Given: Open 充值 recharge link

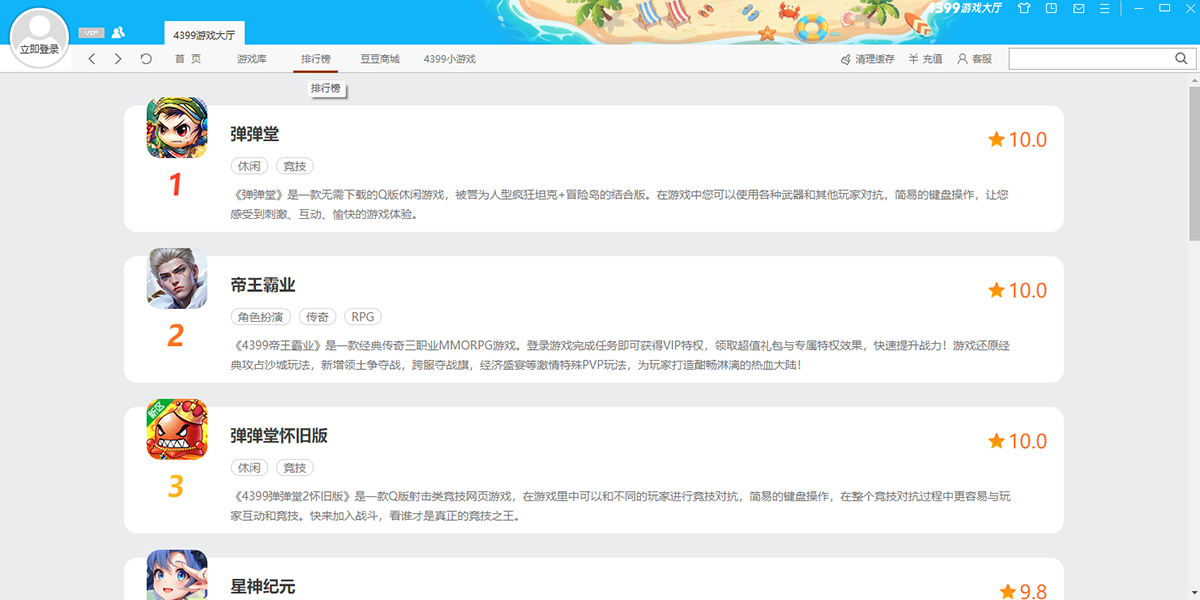Looking at the screenshot, I should pos(925,59).
